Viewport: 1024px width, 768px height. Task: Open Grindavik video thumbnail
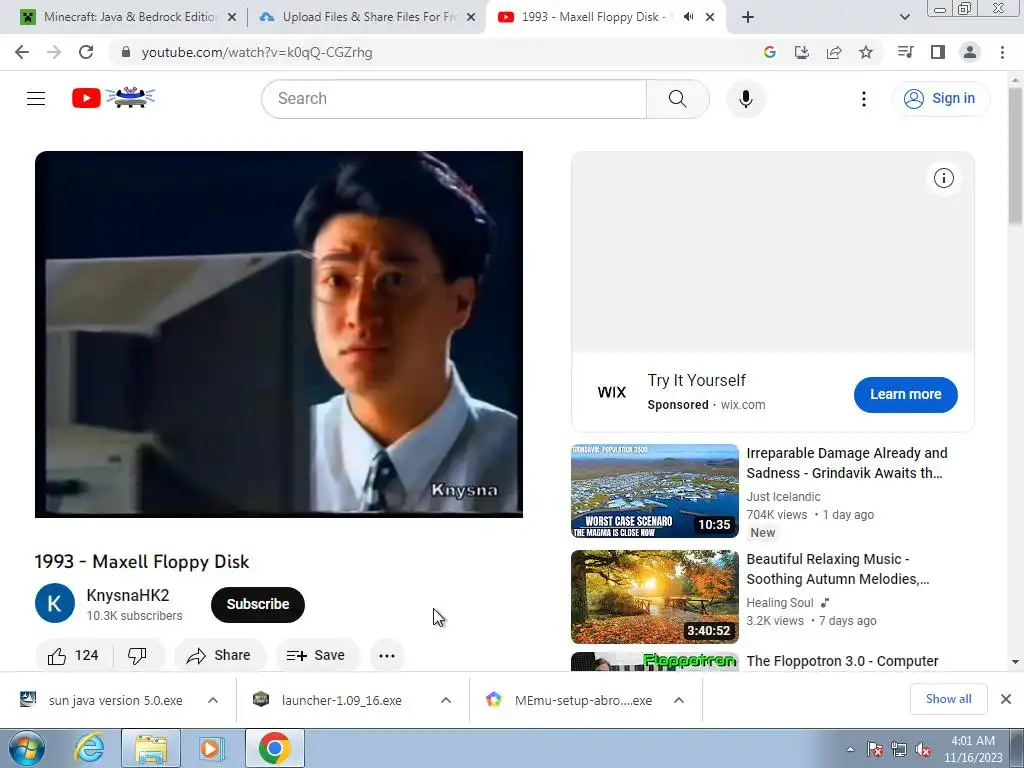(x=655, y=491)
